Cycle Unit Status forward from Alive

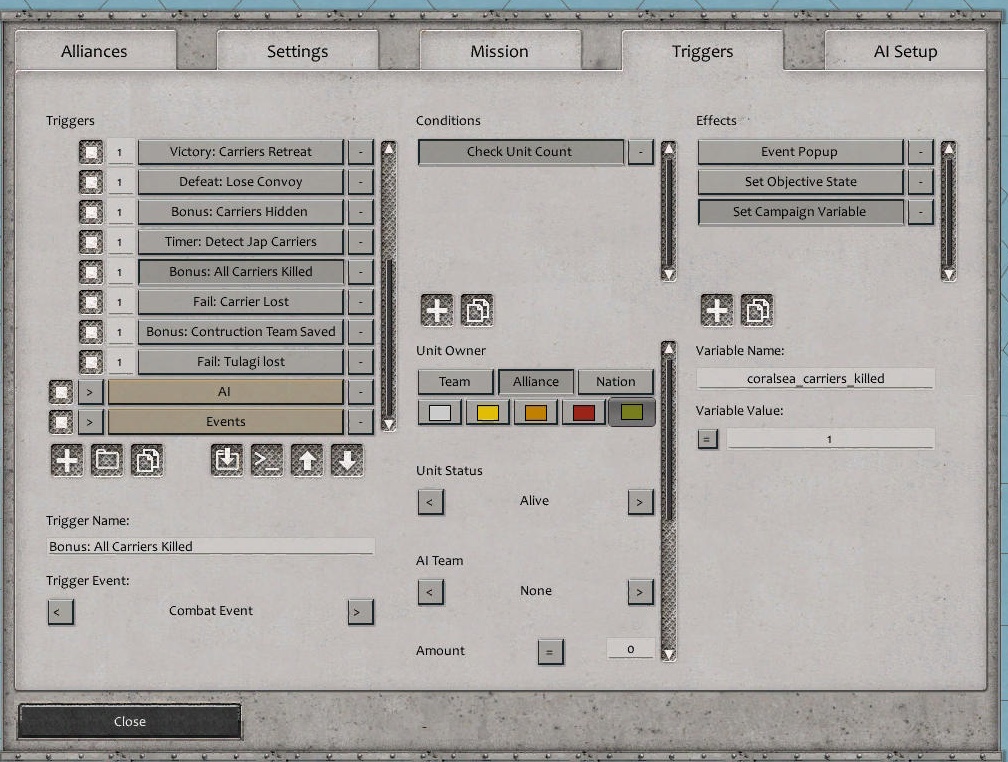pyautogui.click(x=639, y=501)
